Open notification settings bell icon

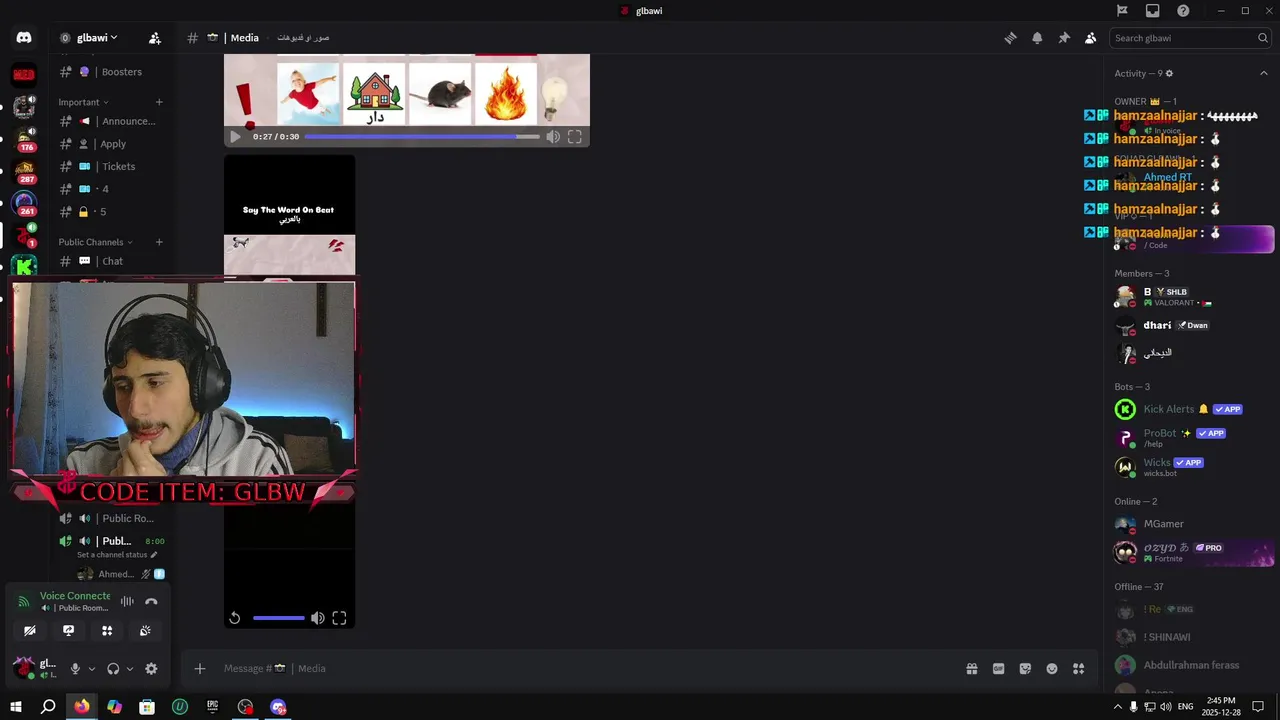coord(1037,38)
